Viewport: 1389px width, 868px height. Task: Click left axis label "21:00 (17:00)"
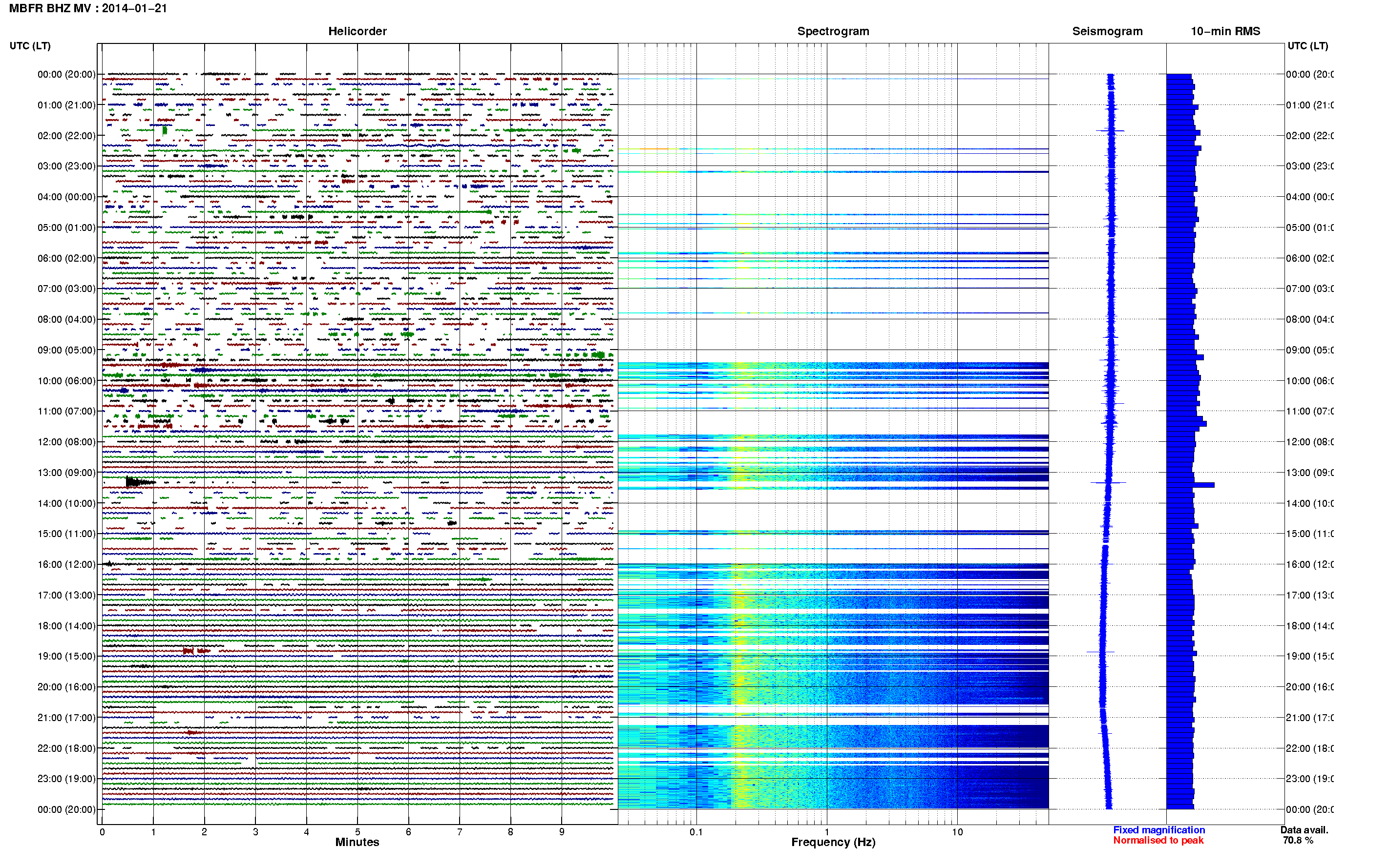click(66, 718)
